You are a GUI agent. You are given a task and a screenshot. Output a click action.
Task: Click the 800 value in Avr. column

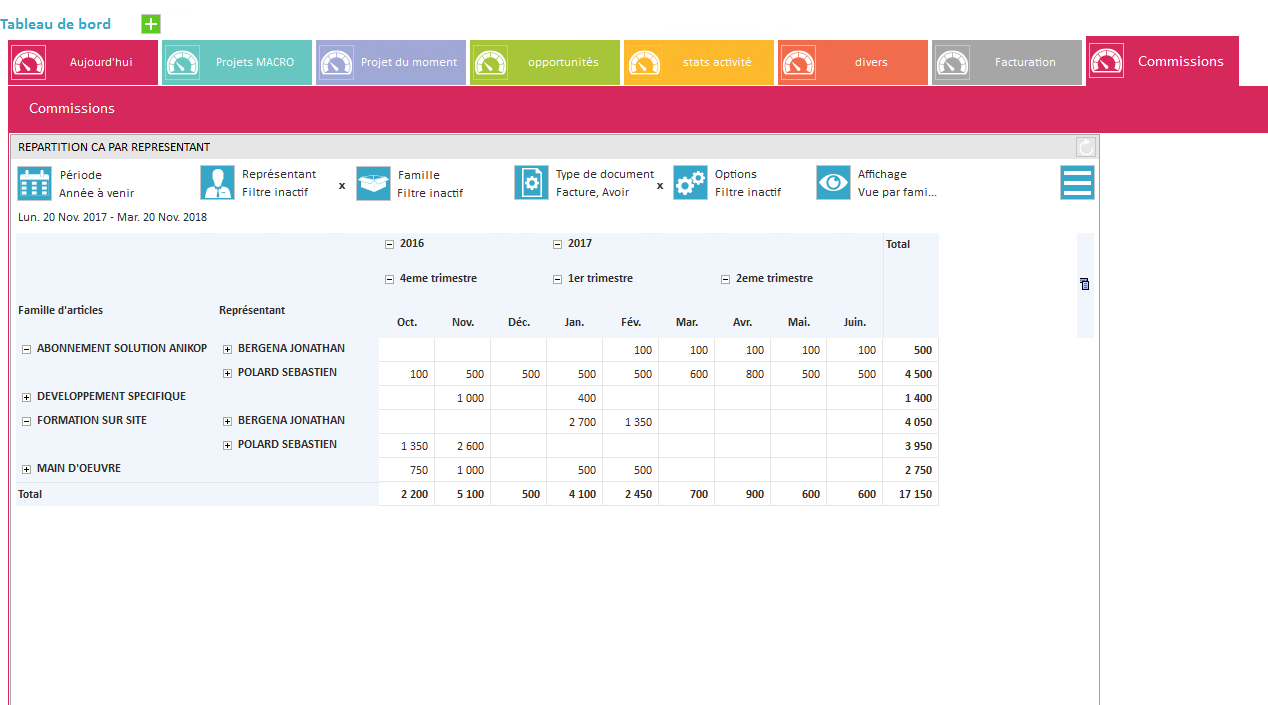pyautogui.click(x=743, y=374)
